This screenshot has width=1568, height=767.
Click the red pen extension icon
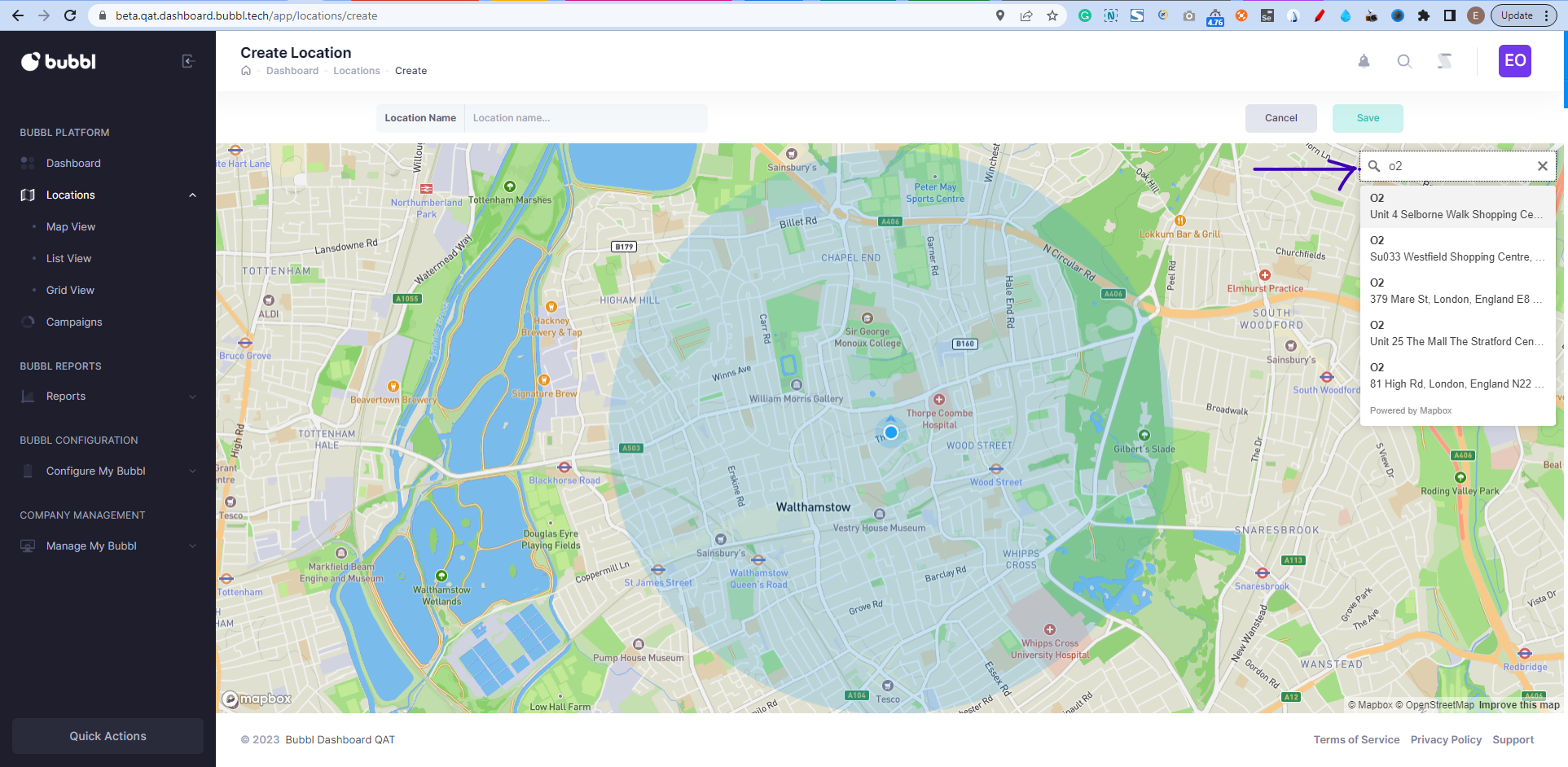coord(1320,15)
